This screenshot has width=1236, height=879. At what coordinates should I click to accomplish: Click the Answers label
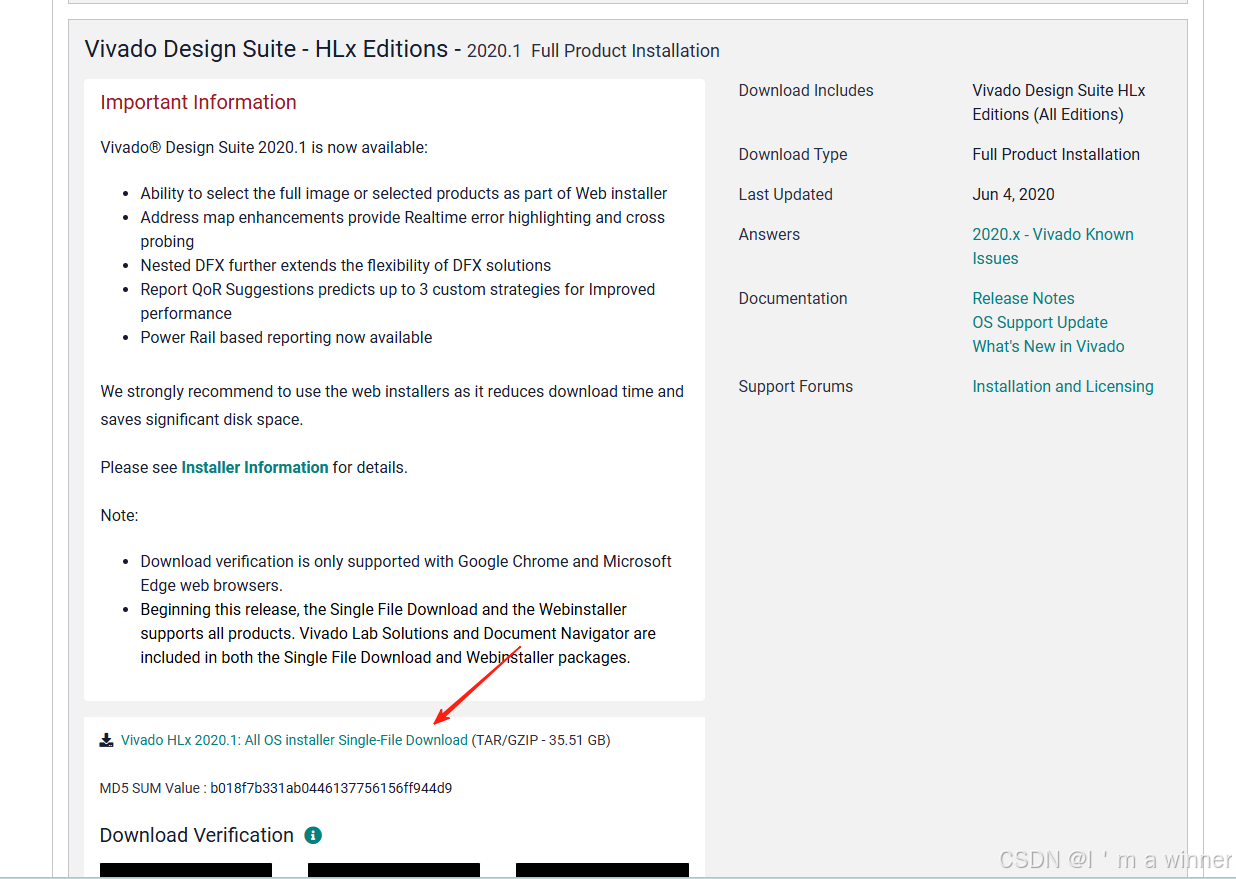pyautogui.click(x=769, y=234)
